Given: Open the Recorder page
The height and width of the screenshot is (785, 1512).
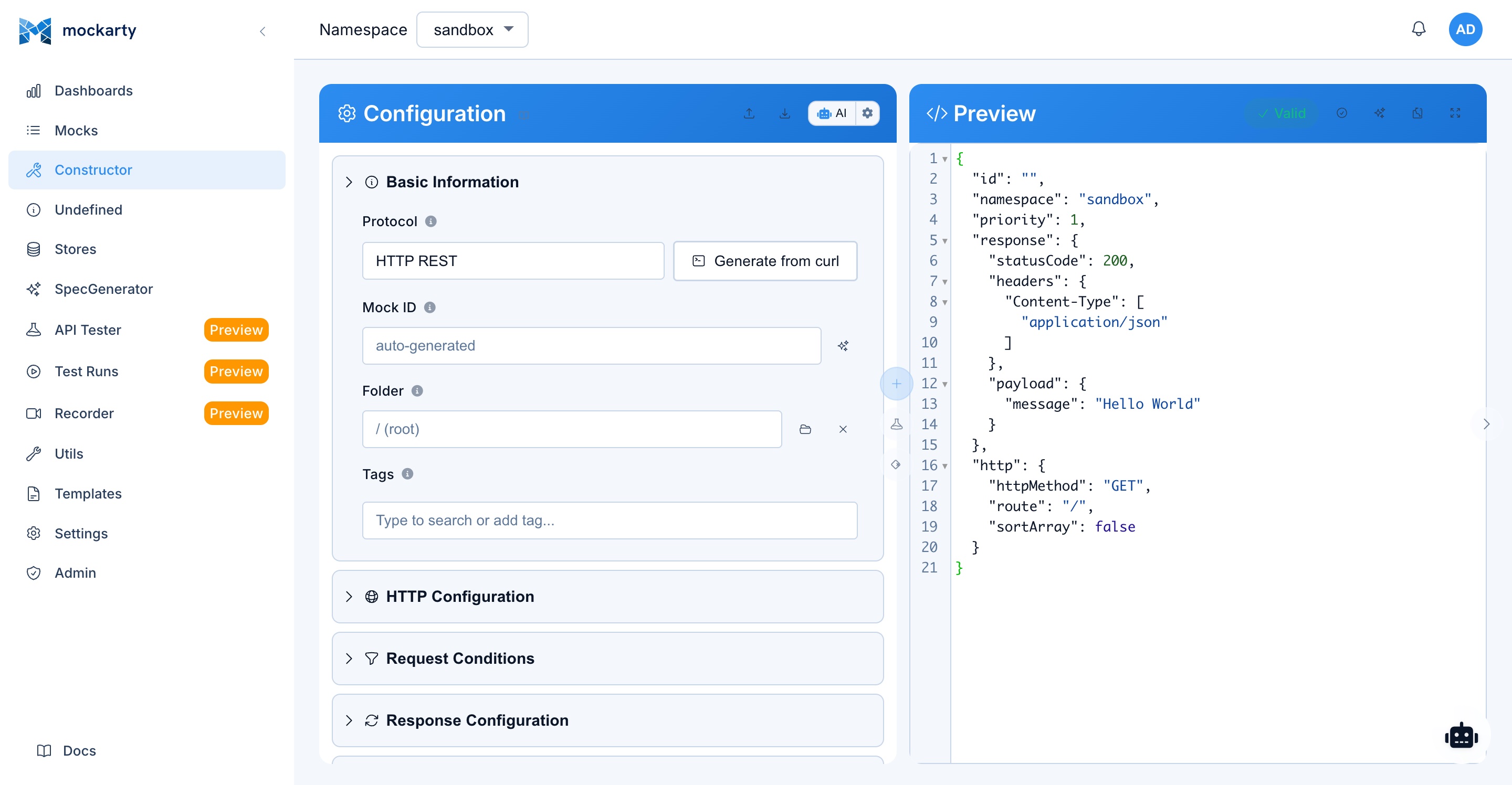Looking at the screenshot, I should tap(147, 413).
